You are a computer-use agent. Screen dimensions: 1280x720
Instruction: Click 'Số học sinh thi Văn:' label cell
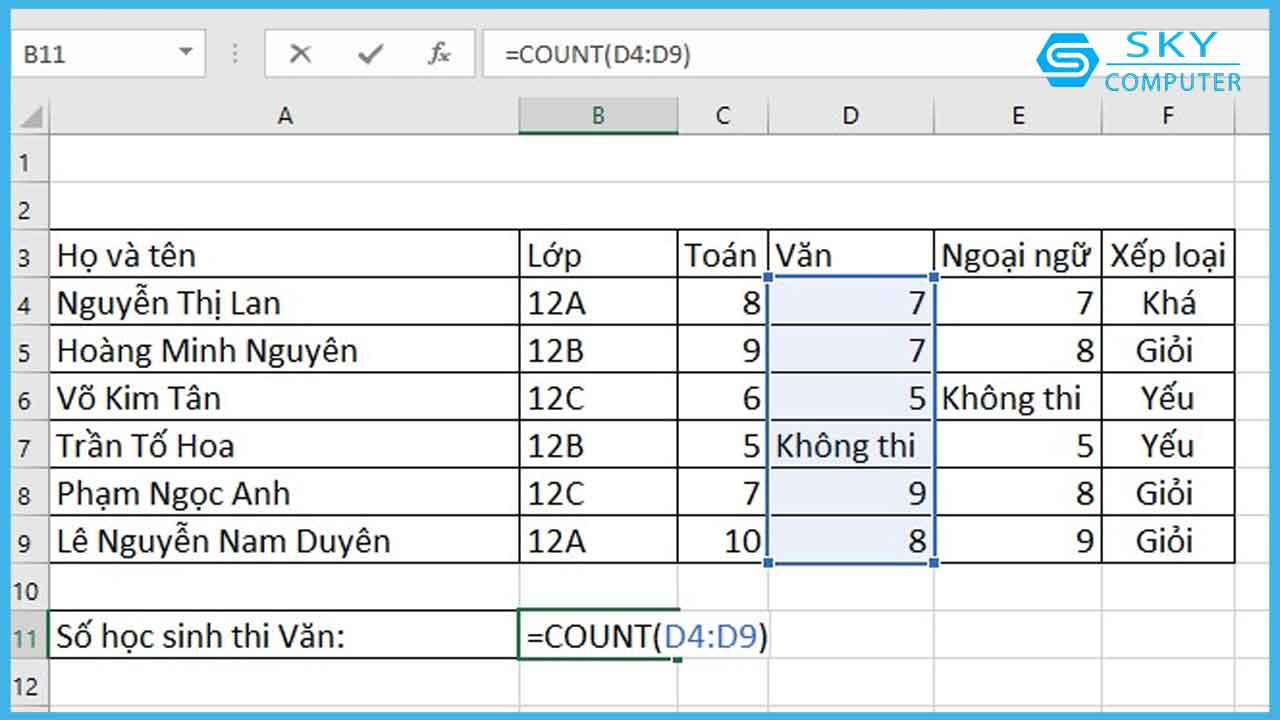coord(285,636)
